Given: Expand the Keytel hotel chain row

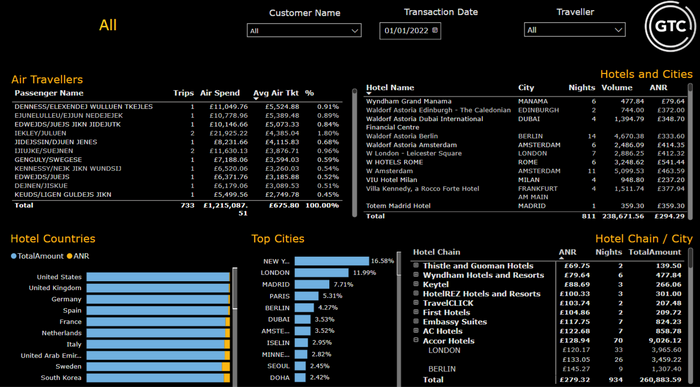Looking at the screenshot, I should [x=416, y=284].
